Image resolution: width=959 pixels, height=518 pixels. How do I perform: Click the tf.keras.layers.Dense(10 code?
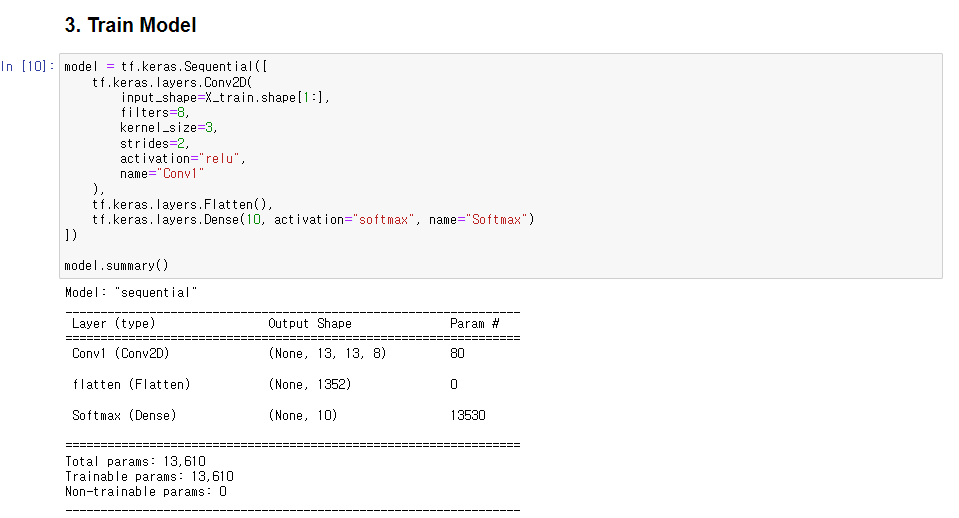click(x=178, y=220)
